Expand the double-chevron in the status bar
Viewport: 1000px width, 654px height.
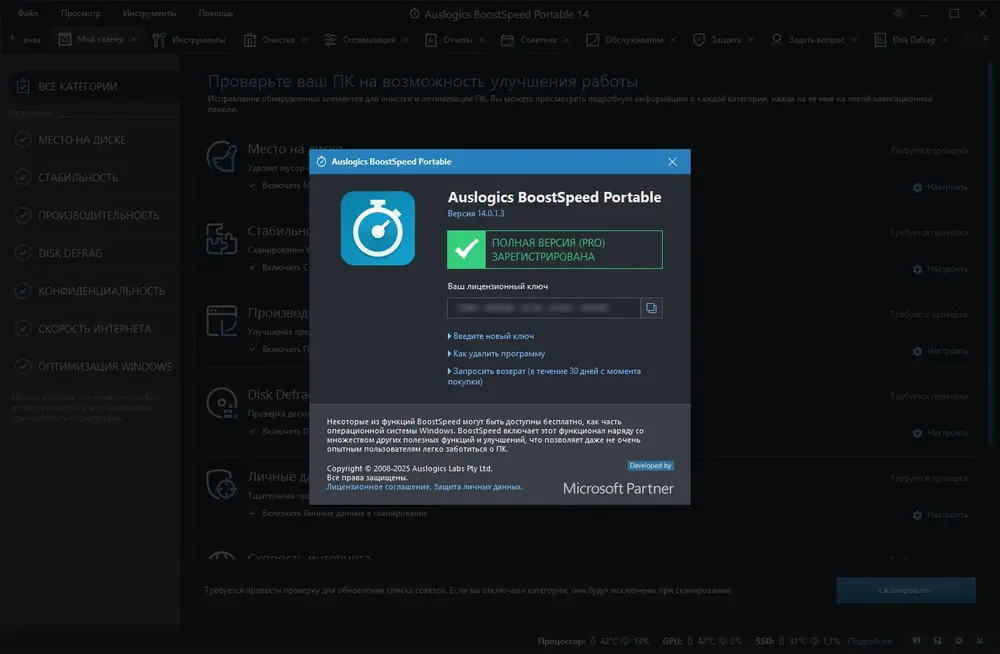[x=980, y=641]
